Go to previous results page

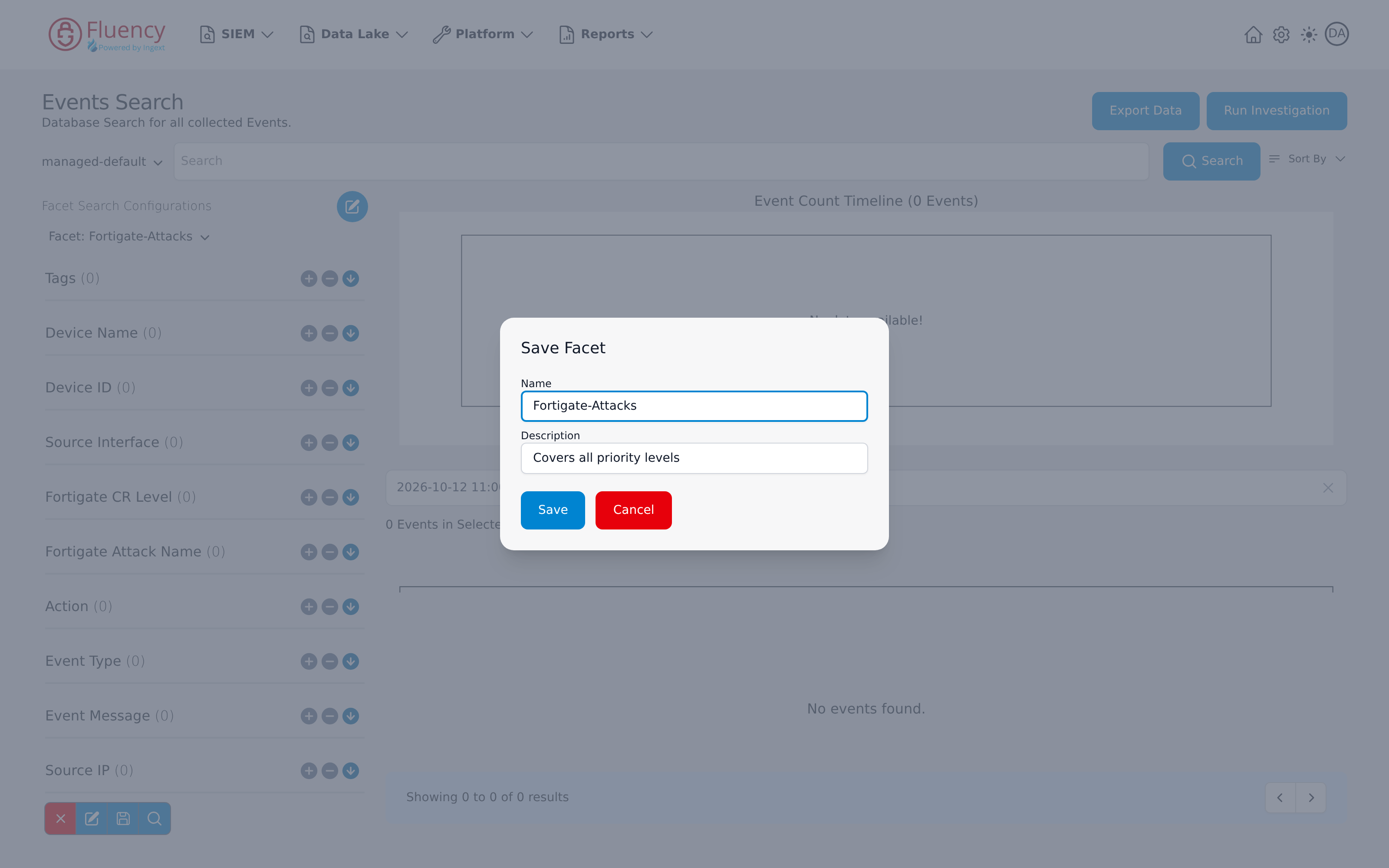tap(1280, 797)
